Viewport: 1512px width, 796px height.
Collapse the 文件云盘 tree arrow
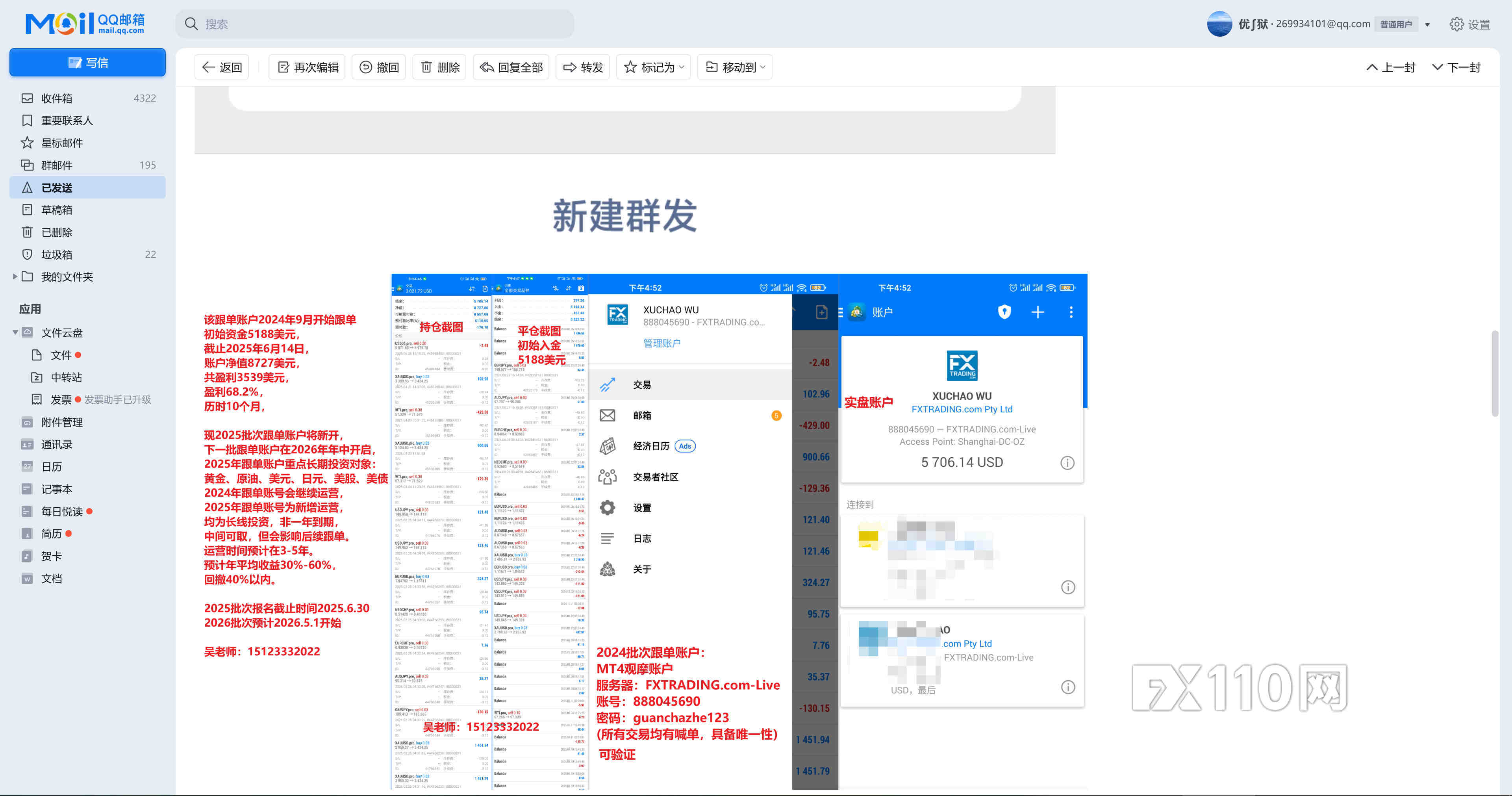15,332
